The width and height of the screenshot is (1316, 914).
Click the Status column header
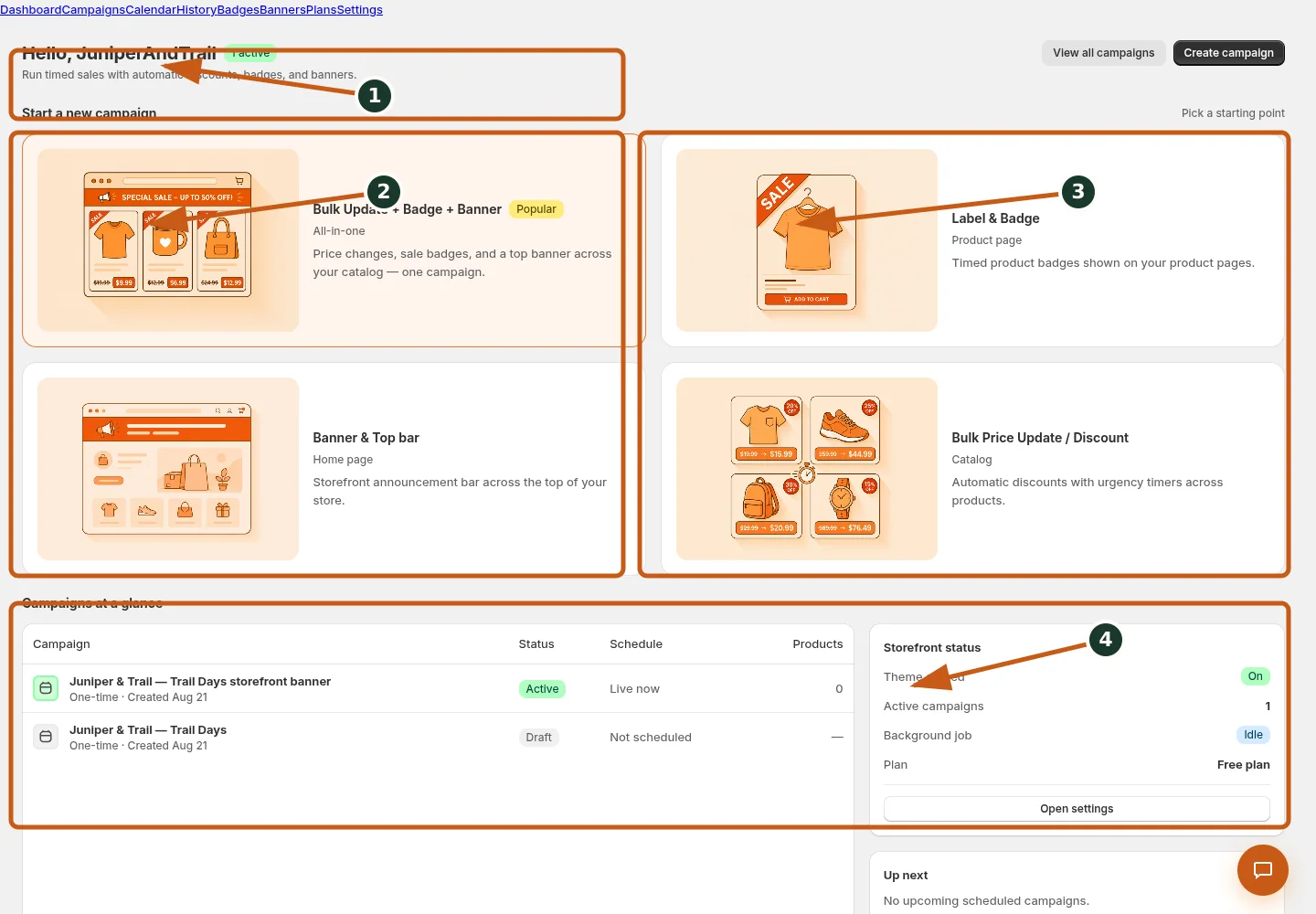click(x=536, y=644)
